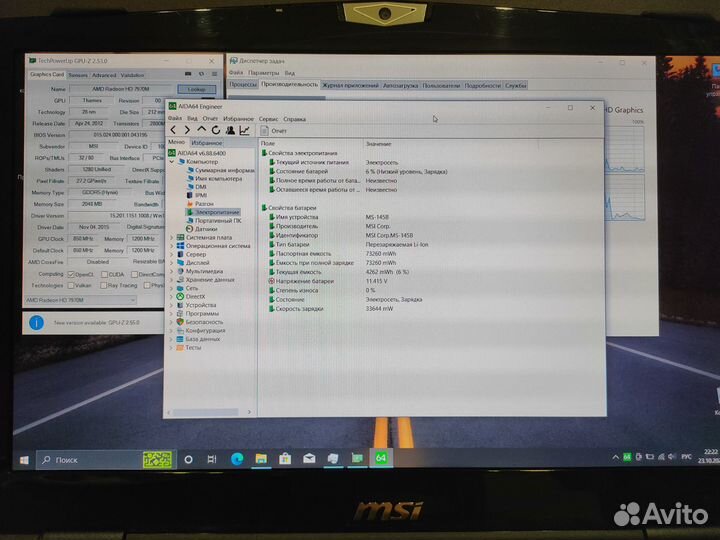Open Пользователи tab in Task Manager
Screen dimensions: 720x540
pos(441,85)
